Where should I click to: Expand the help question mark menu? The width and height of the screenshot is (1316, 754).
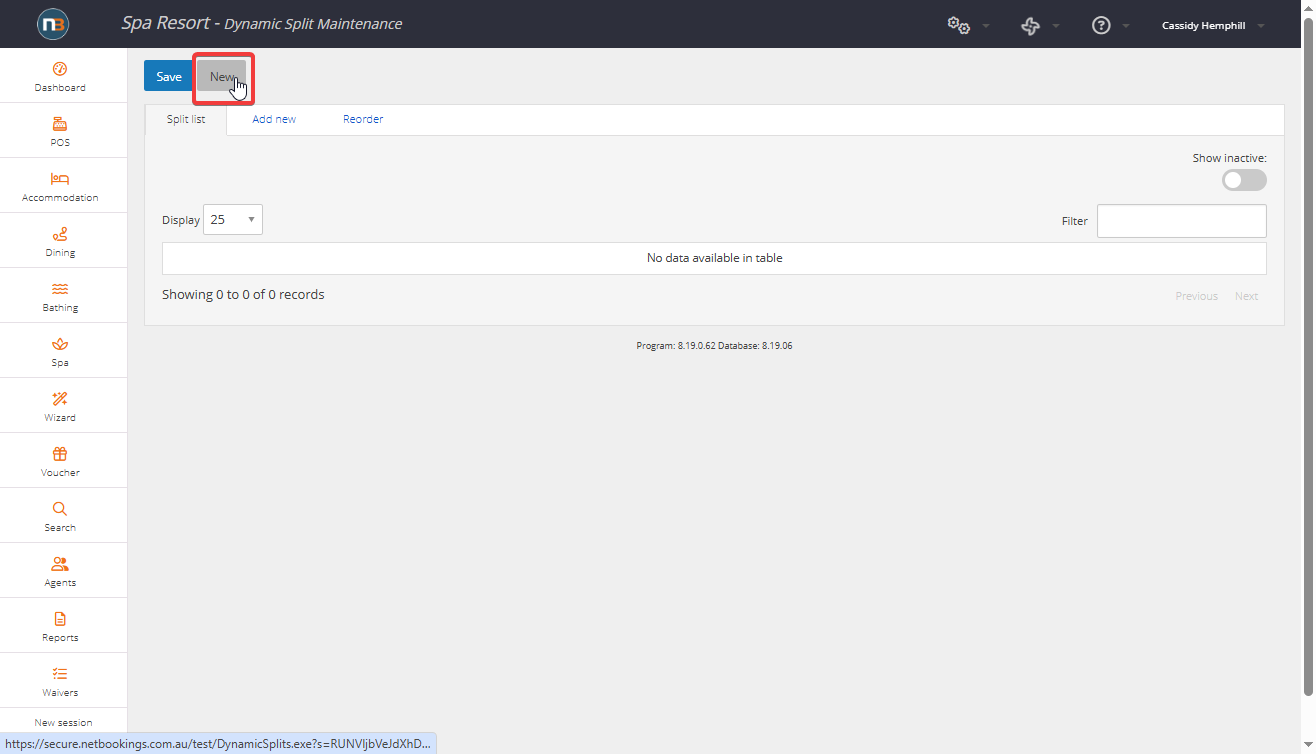click(1109, 26)
